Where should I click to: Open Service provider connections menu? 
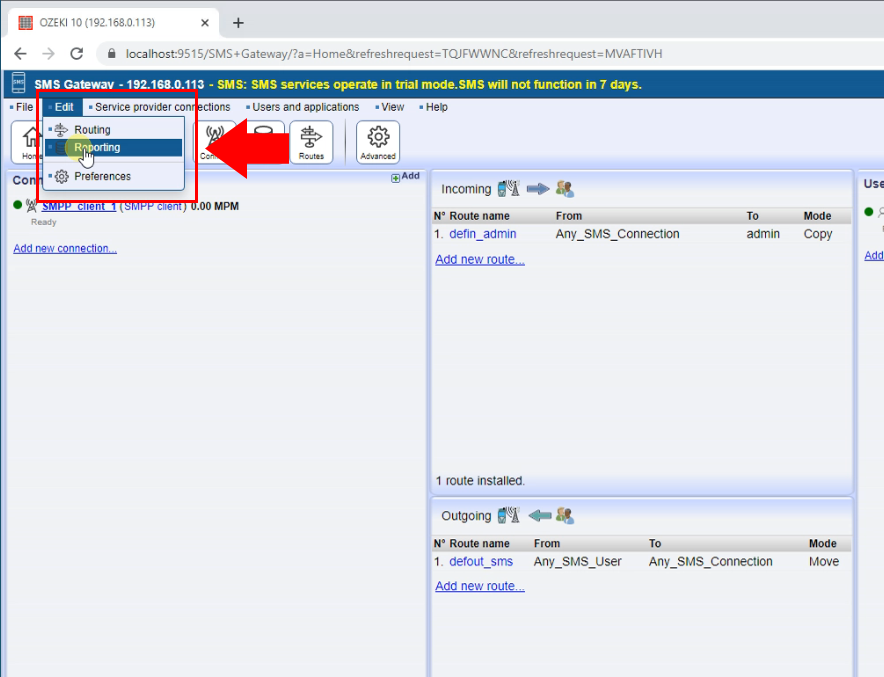160,107
